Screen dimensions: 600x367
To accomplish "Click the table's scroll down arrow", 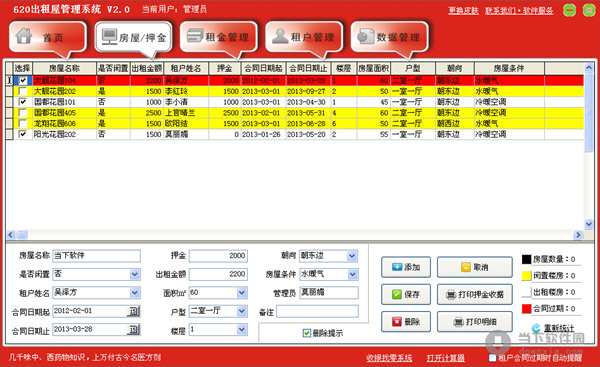I will [x=589, y=224].
